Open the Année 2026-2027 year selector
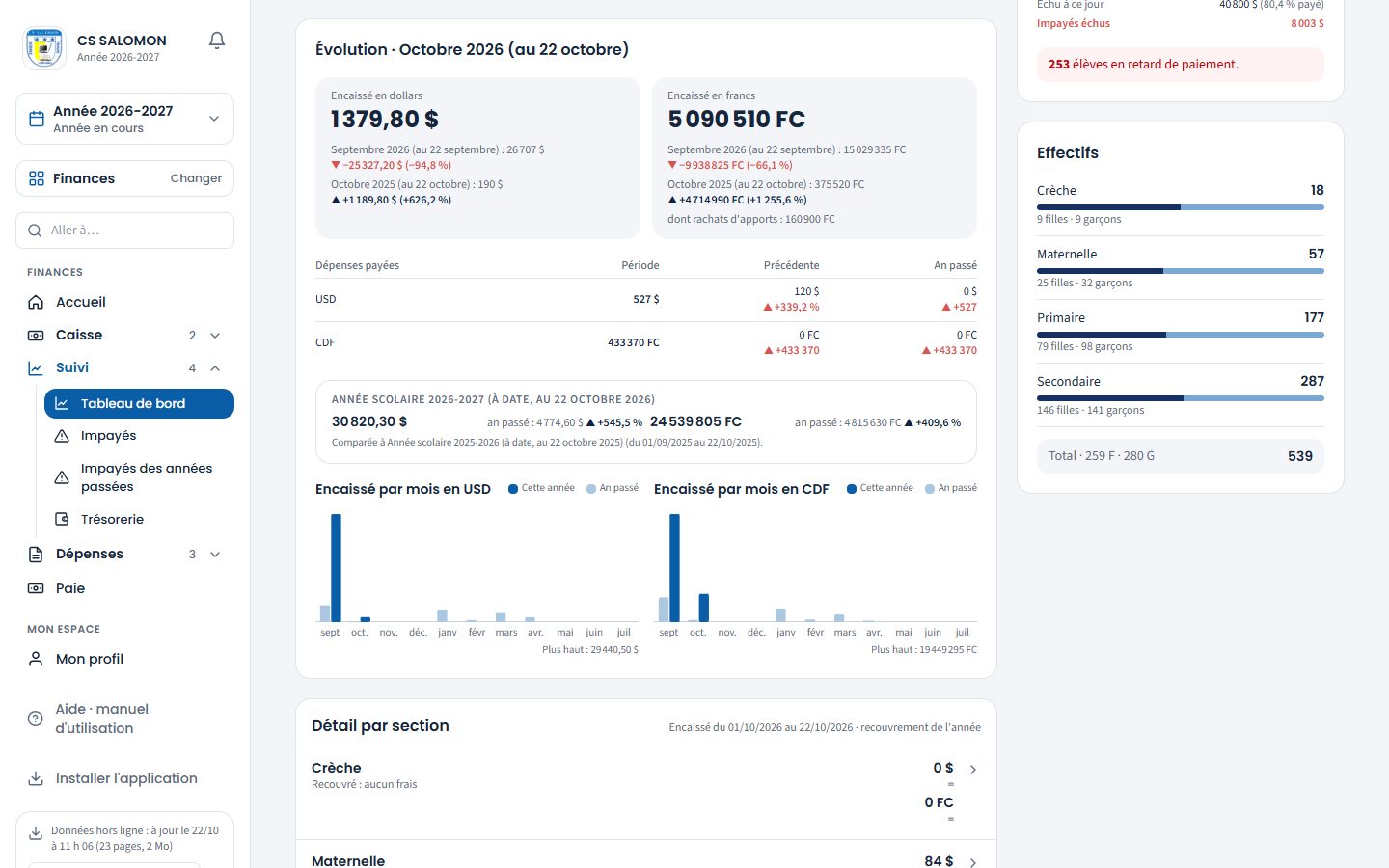1389x868 pixels. click(x=124, y=119)
